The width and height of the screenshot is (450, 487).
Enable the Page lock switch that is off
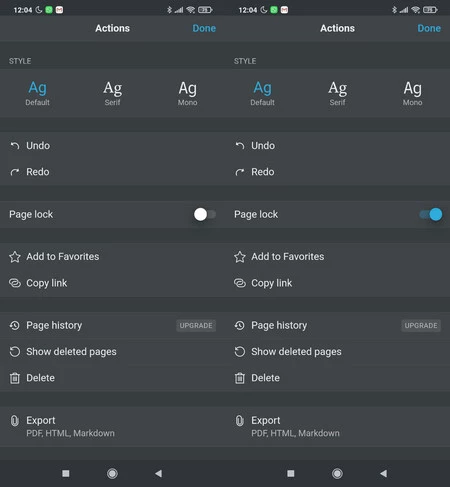(x=205, y=214)
